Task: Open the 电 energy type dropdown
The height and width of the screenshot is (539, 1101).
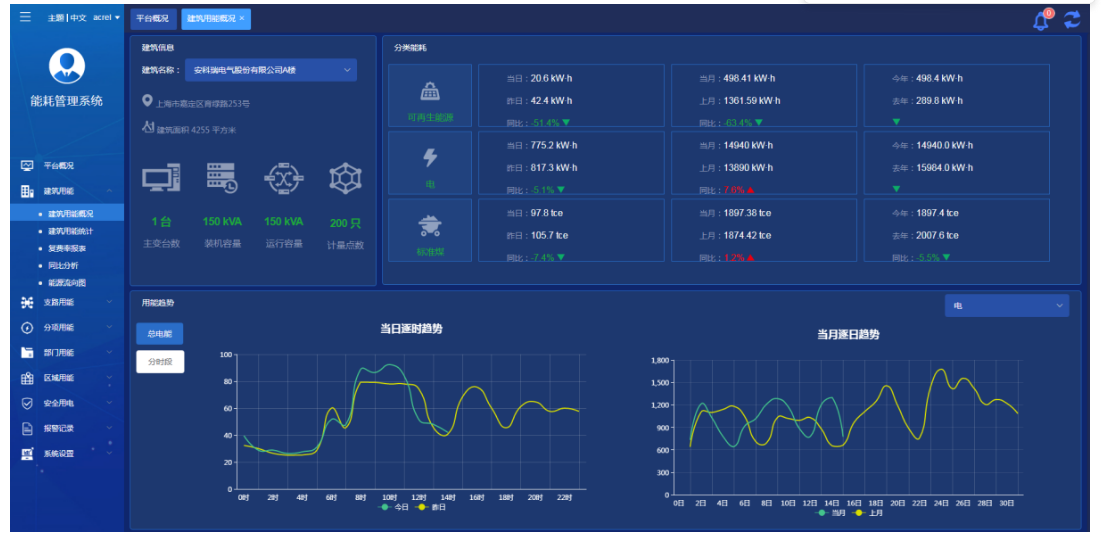Action: click(x=1006, y=306)
